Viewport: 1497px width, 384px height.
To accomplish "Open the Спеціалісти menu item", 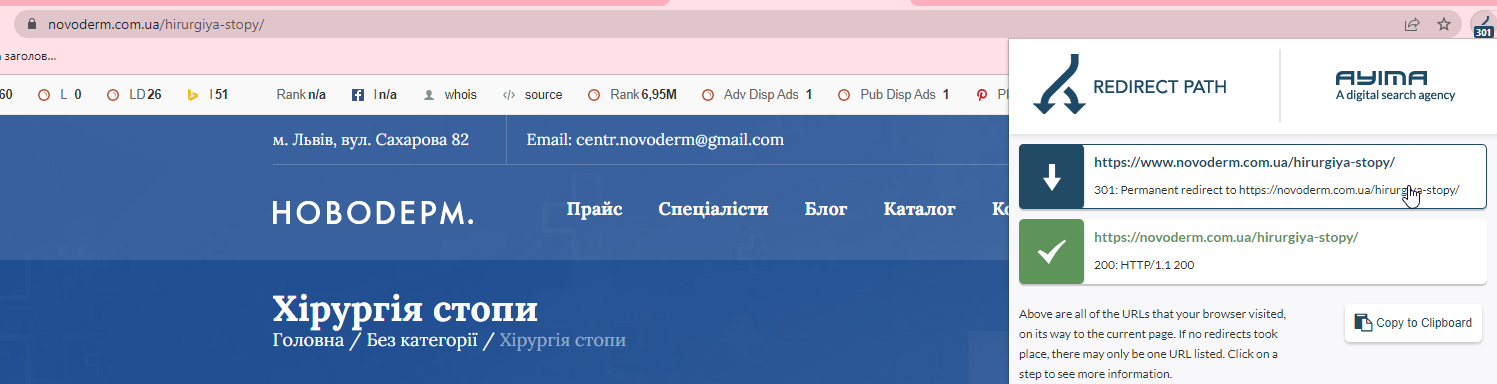I will (x=713, y=209).
